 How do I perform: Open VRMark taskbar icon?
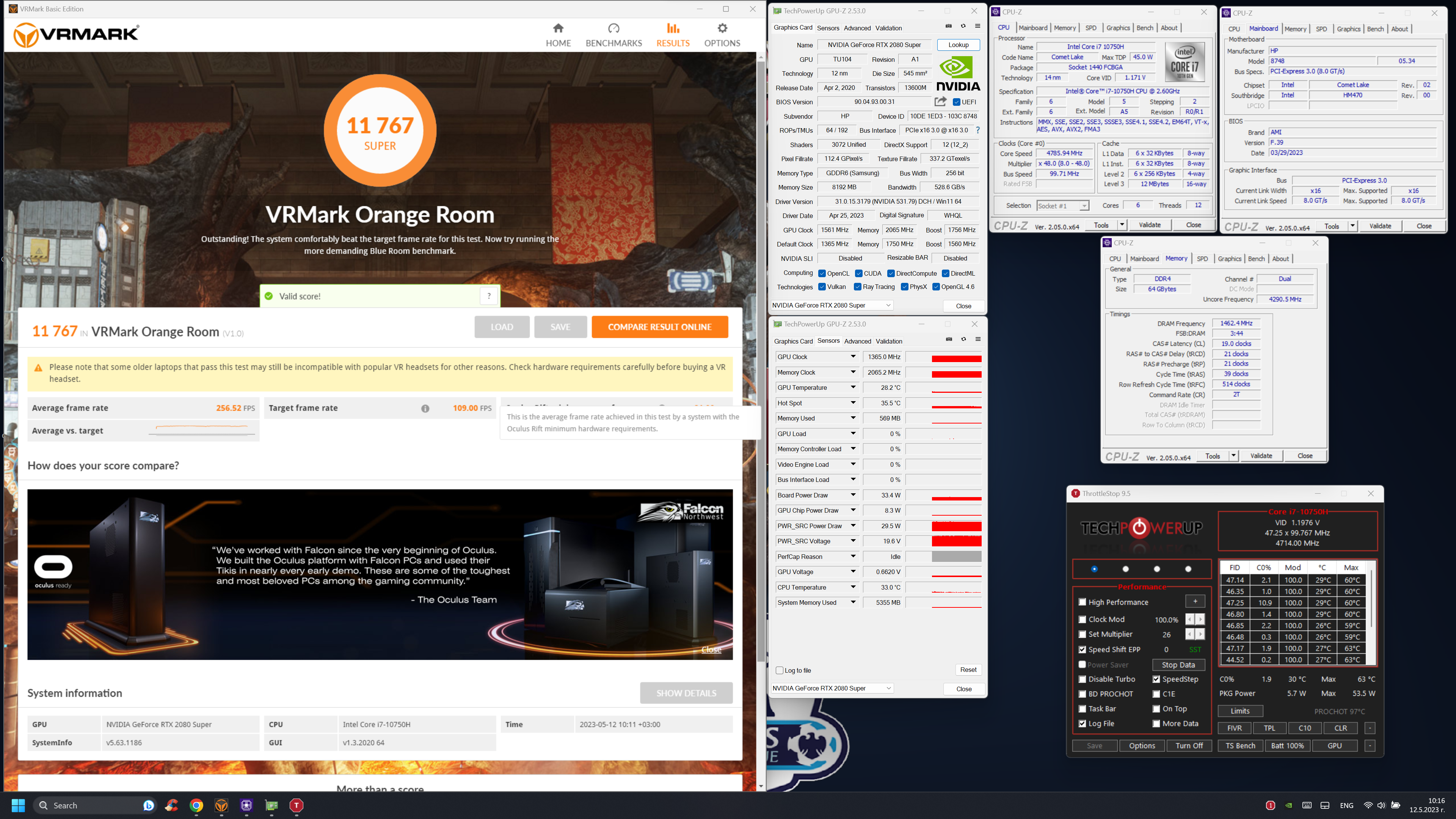[x=221, y=805]
